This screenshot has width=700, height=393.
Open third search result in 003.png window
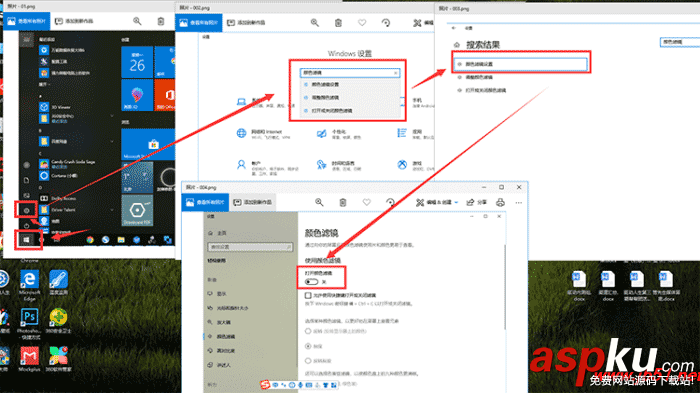(x=482, y=90)
